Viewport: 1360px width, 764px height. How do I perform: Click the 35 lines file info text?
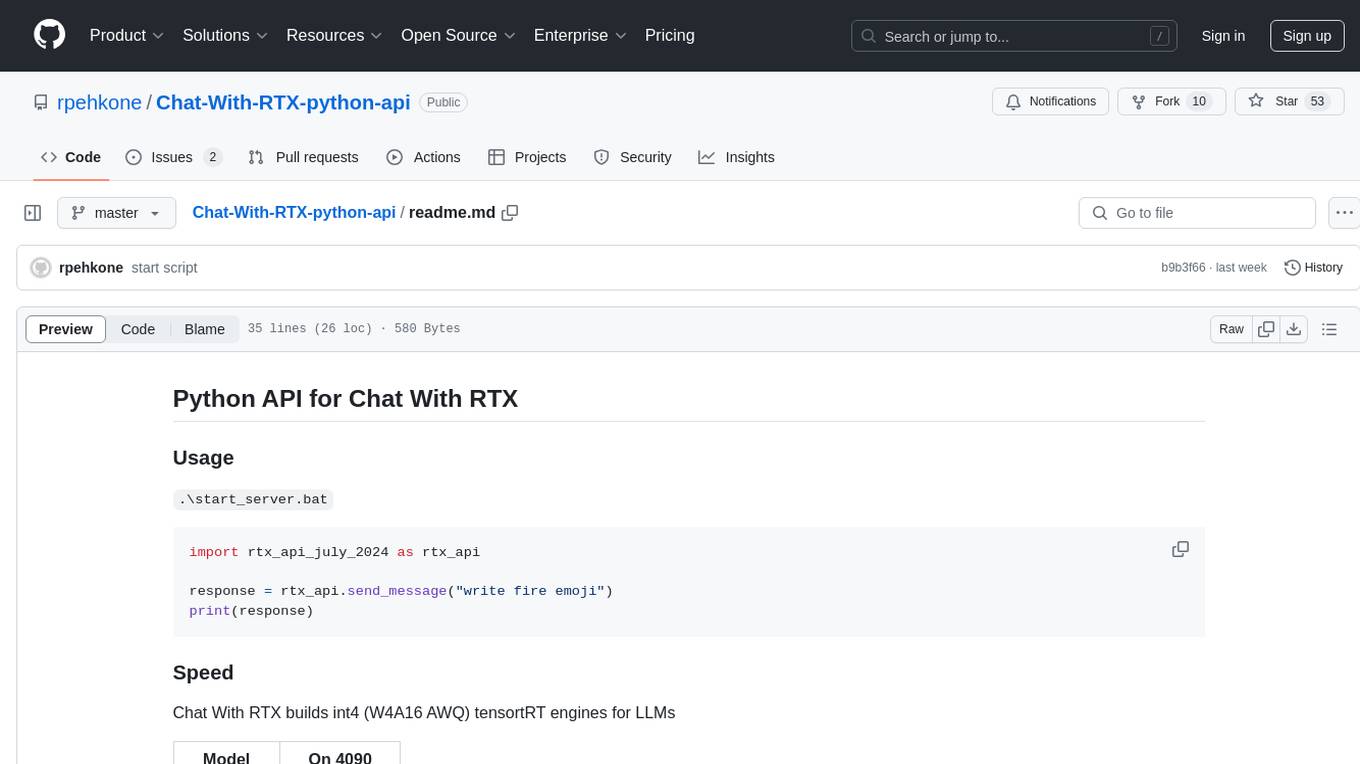pyautogui.click(x=354, y=329)
